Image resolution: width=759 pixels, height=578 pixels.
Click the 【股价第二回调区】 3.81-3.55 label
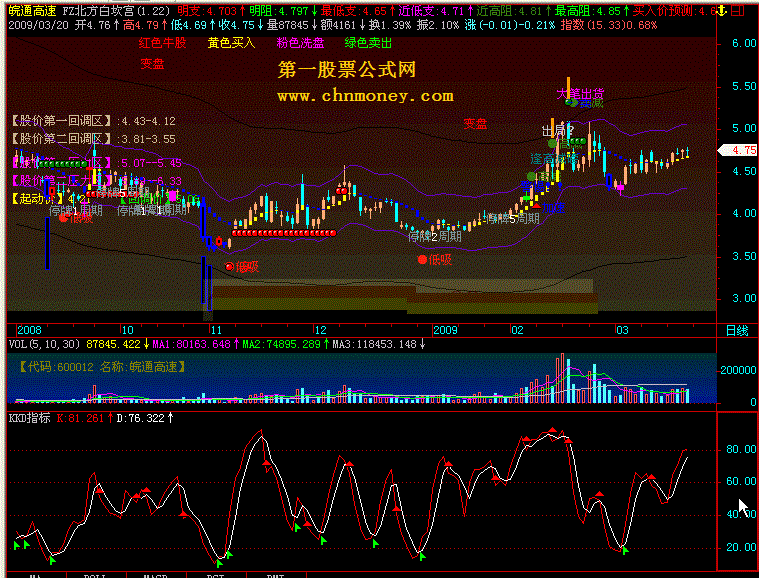coord(93,139)
